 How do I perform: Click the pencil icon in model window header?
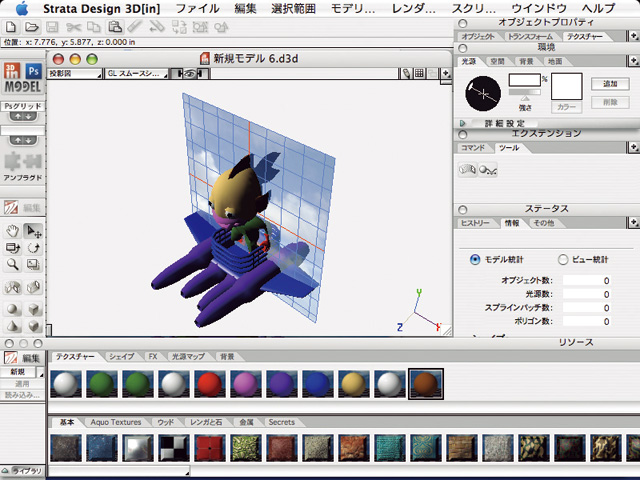click(x=407, y=73)
